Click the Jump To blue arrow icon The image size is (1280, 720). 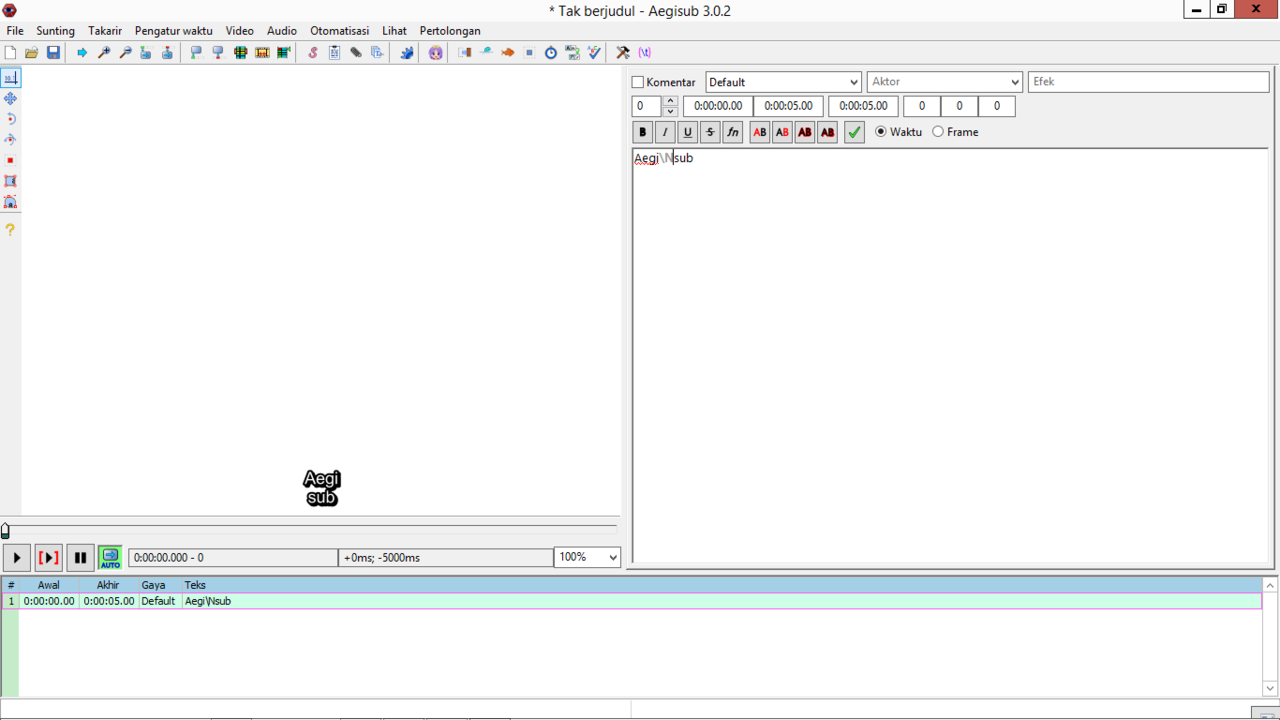(x=82, y=52)
